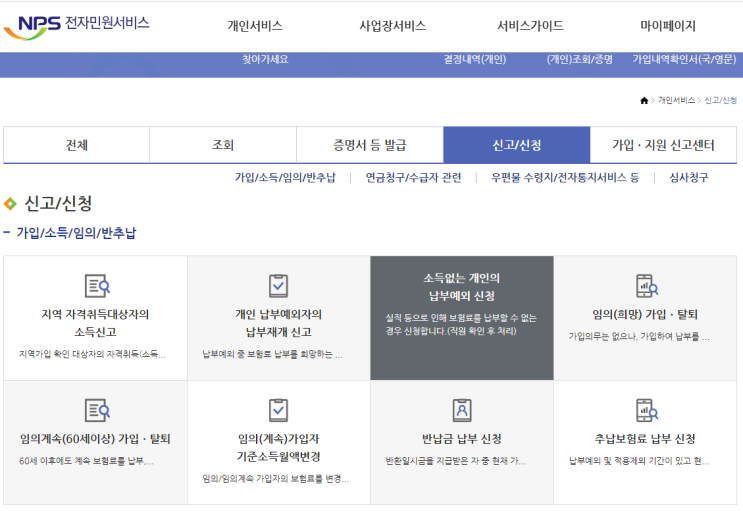Click the 개인 납부예외자의 납부재개 신고 checklist icon

pos(279,285)
